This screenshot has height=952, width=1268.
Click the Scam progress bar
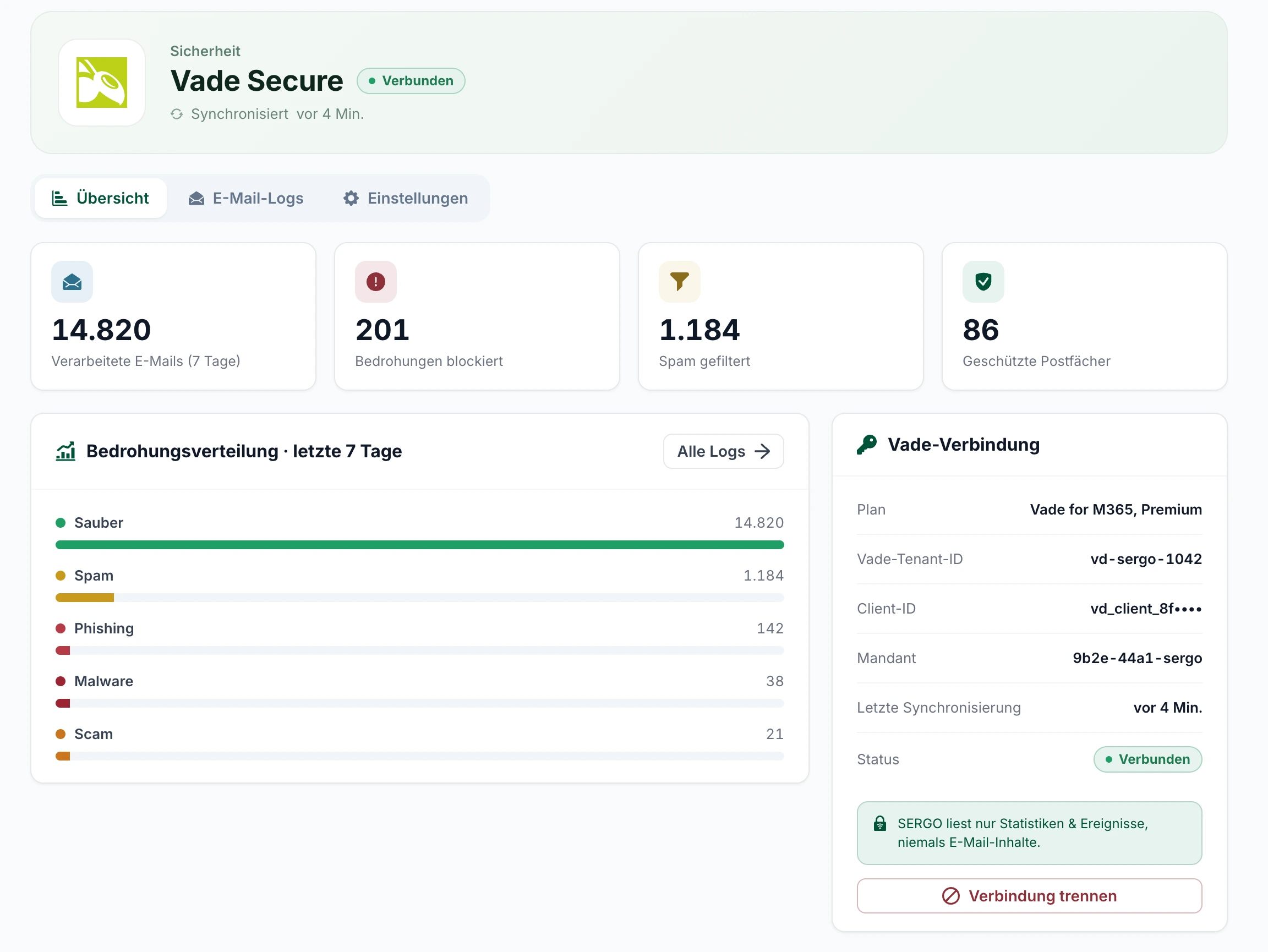pyautogui.click(x=419, y=756)
